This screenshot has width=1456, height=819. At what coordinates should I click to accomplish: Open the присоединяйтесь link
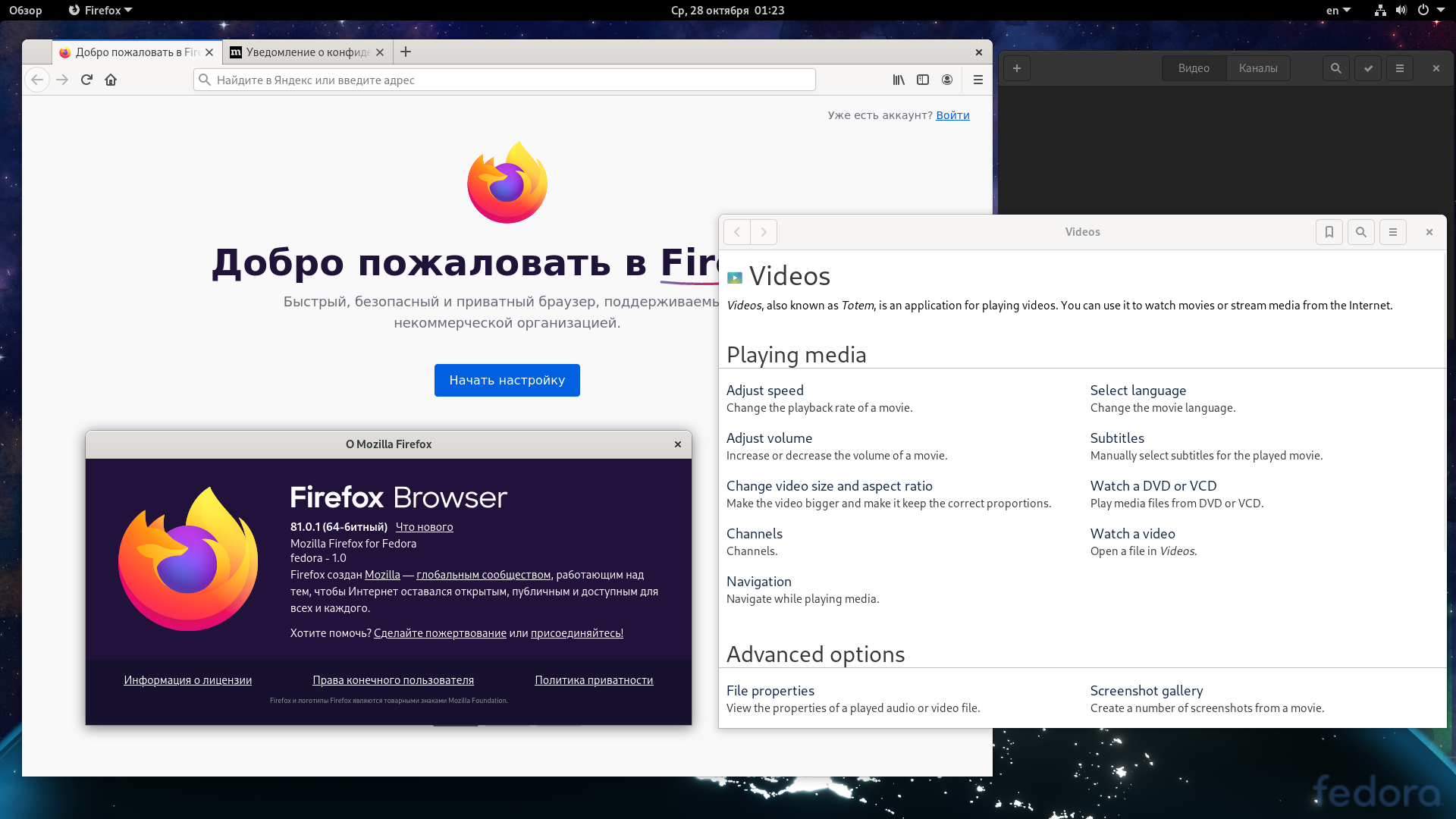577,633
